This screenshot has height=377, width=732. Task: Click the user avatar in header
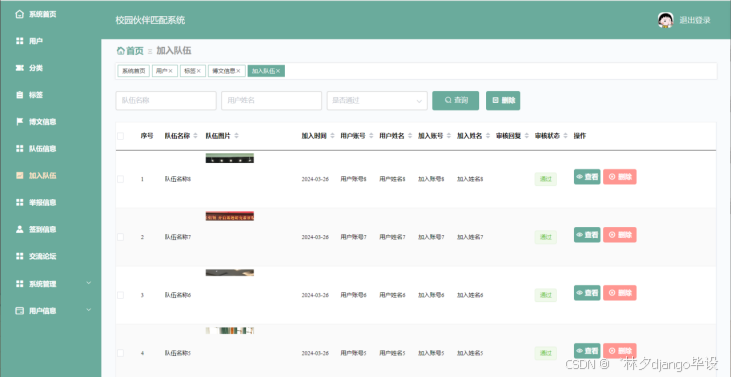(665, 20)
